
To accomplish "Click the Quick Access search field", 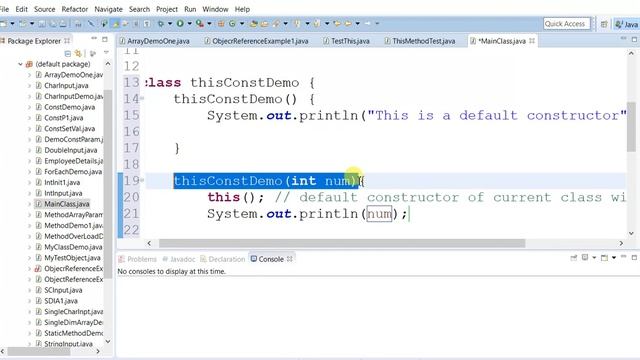I will tap(567, 24).
